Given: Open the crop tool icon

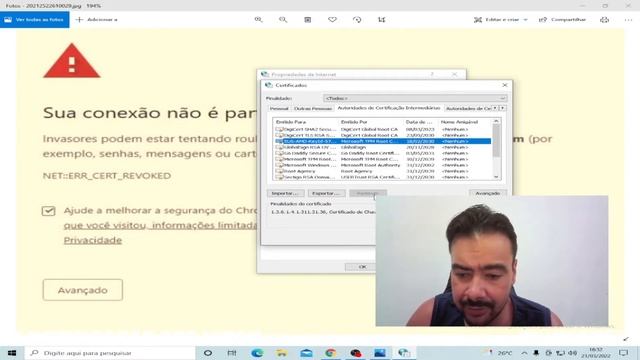Looking at the screenshot, I should [x=382, y=20].
